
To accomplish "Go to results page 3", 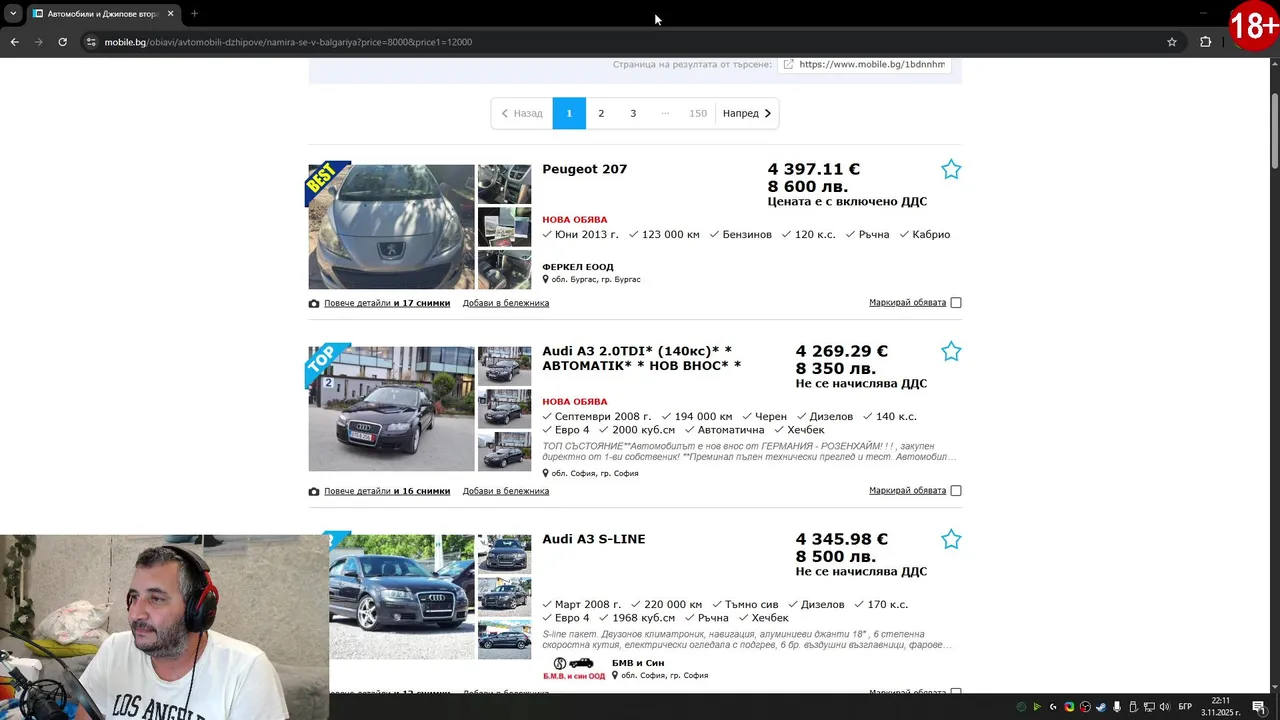I will point(633,113).
